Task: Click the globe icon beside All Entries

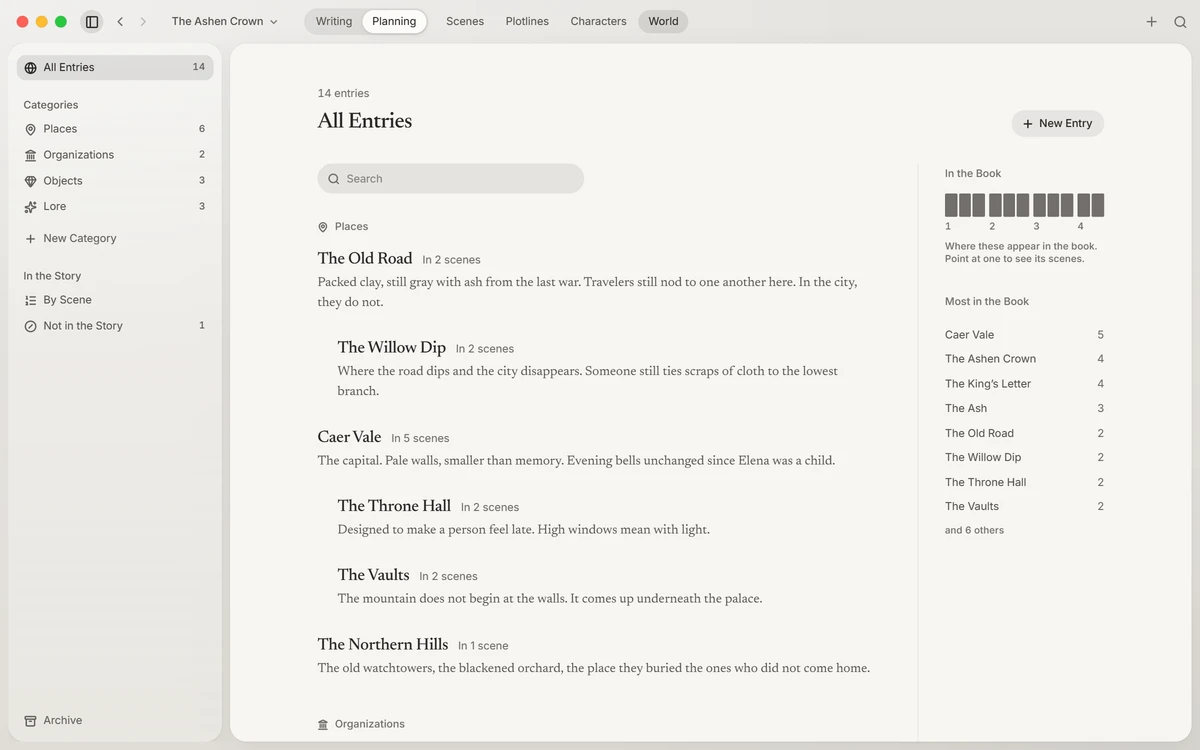Action: pyautogui.click(x=31, y=67)
